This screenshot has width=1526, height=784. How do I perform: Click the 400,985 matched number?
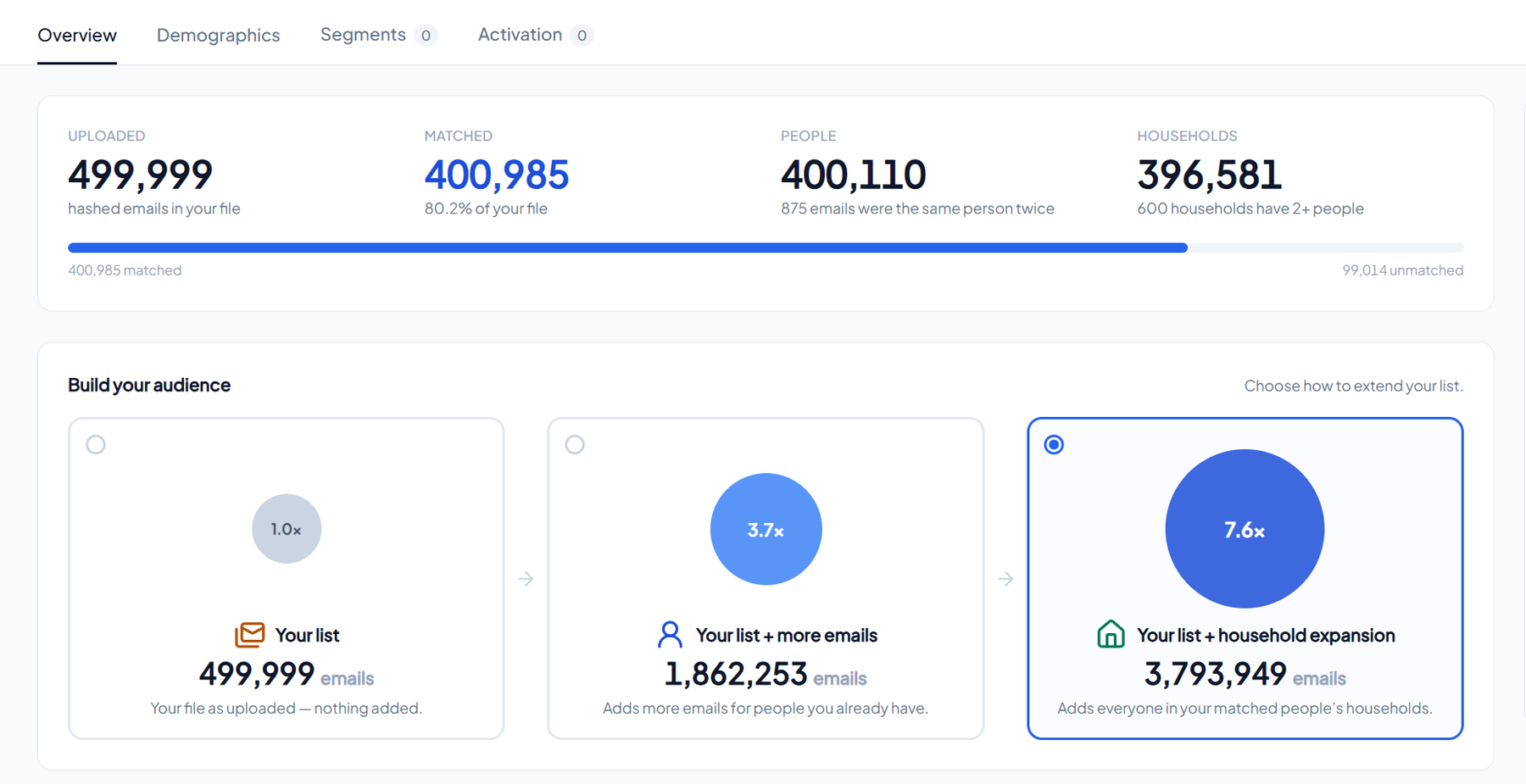[497, 175]
